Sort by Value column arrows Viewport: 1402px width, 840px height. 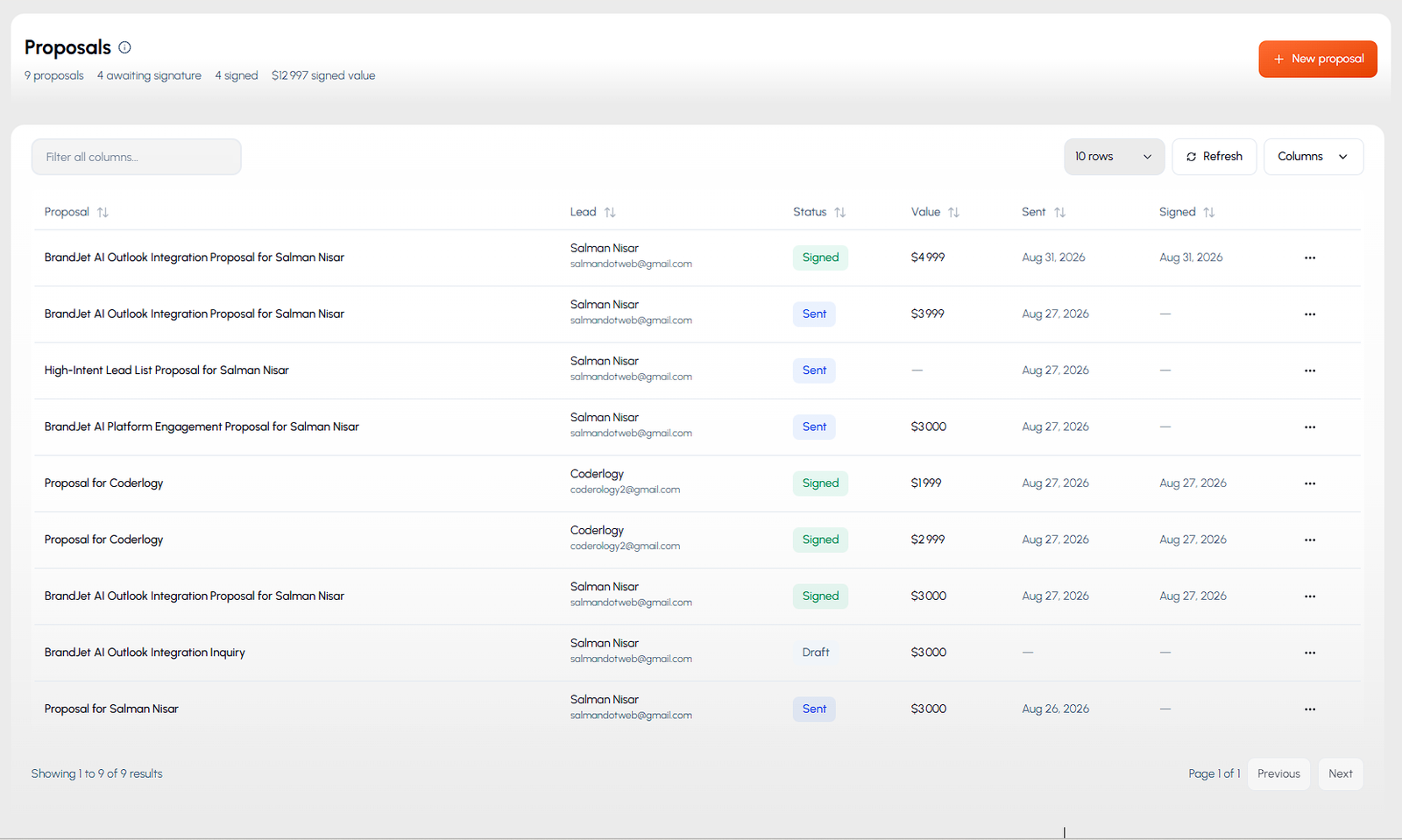click(x=953, y=212)
